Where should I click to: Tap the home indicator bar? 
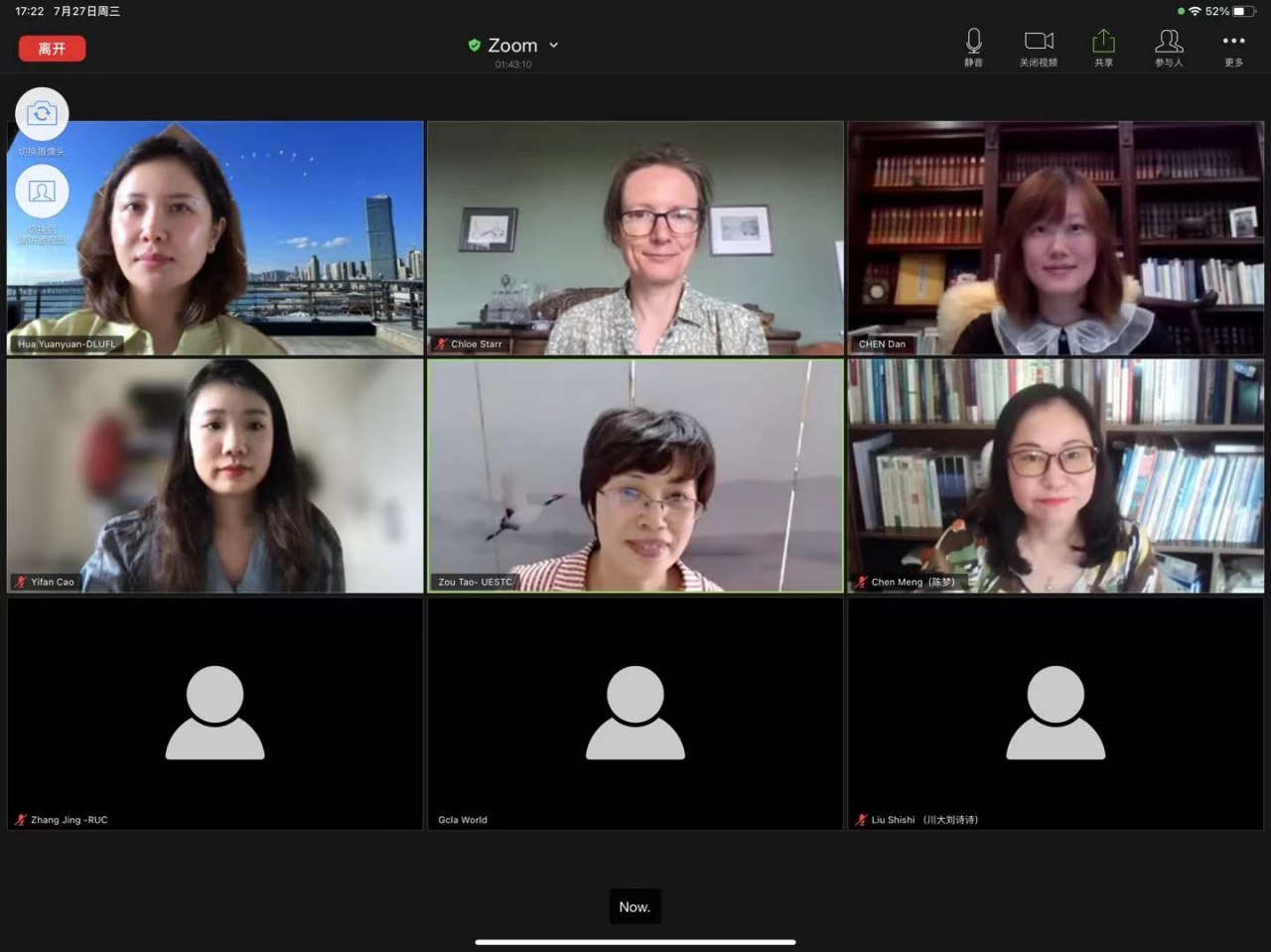coord(635,941)
